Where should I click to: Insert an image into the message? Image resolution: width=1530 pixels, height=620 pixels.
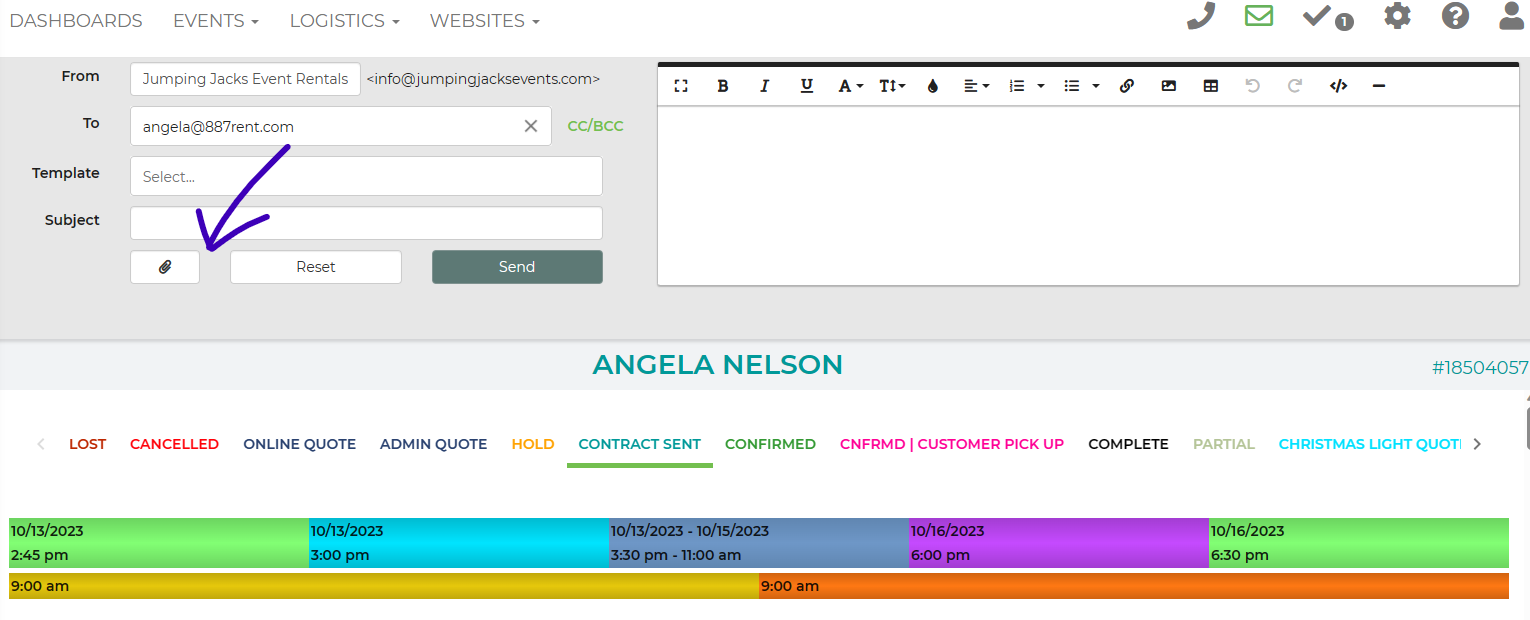coord(1169,86)
